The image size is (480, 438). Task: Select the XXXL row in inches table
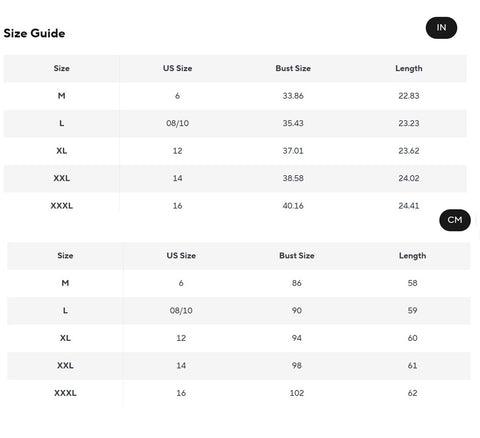click(235, 206)
